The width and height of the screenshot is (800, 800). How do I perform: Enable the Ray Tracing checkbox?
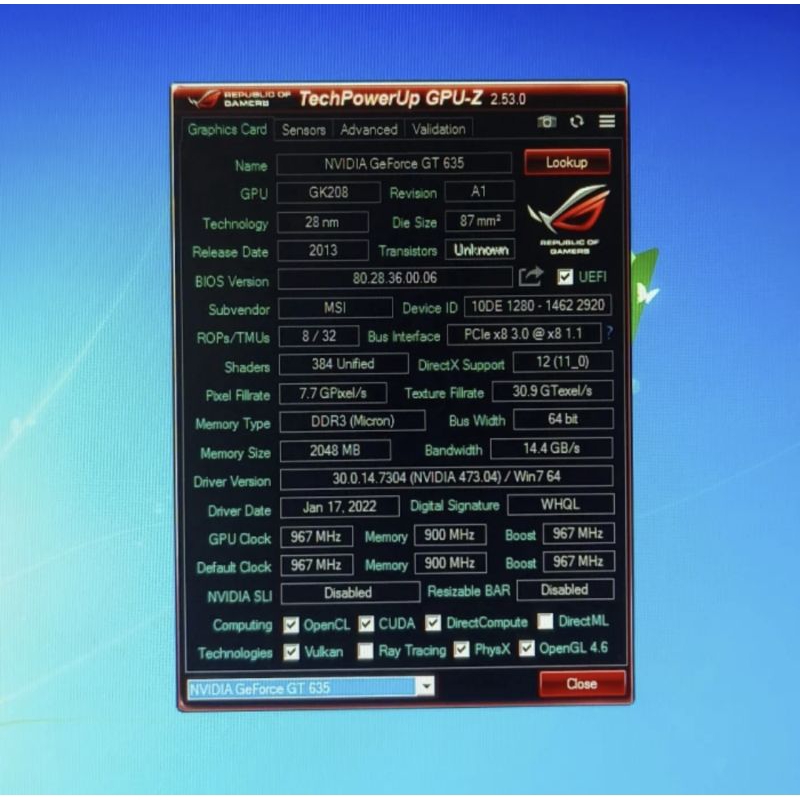[365, 651]
